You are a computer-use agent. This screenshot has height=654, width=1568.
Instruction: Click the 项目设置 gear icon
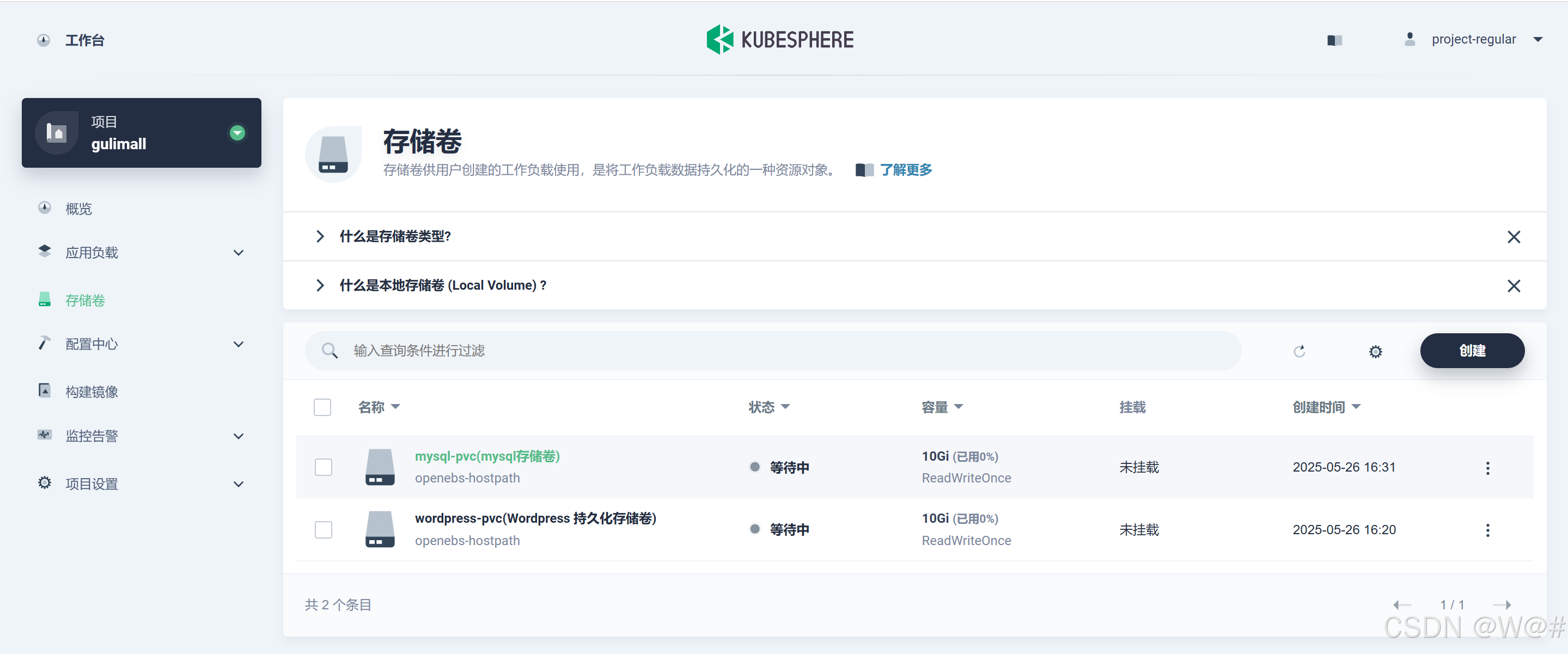(x=45, y=483)
